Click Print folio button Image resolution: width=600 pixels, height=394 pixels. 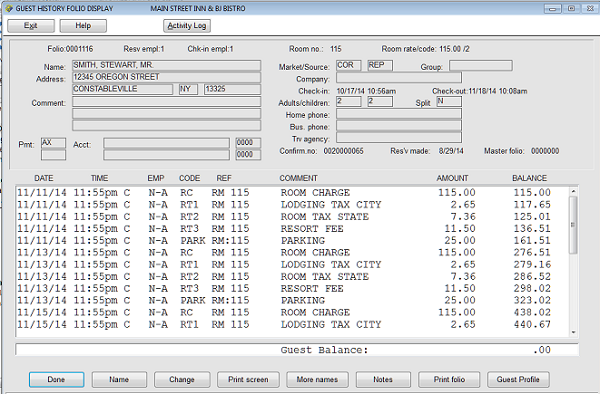[449, 379]
